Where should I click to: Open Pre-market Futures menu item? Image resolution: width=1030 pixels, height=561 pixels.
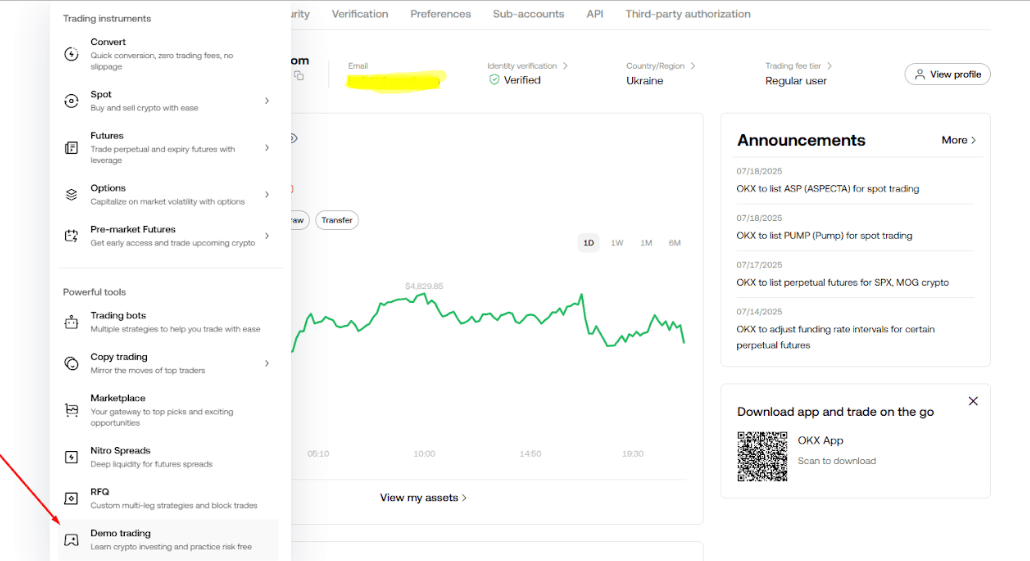coord(168,236)
